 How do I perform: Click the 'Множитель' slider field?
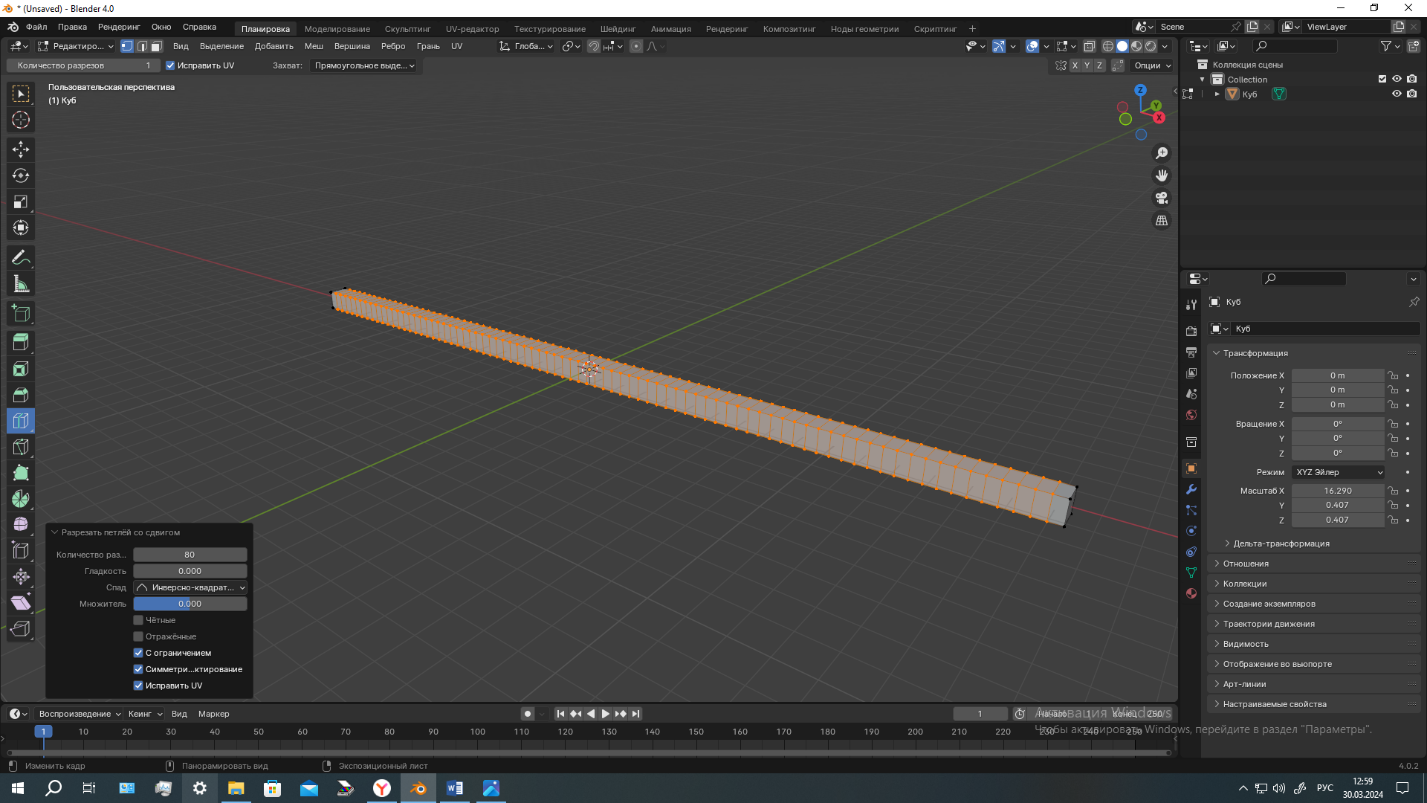click(x=190, y=604)
